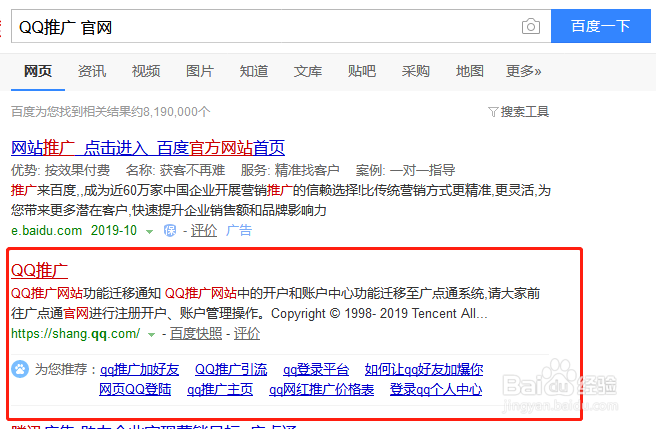The image size is (656, 429).
Task: Open the QQ推广 result title
Action: pos(39,270)
